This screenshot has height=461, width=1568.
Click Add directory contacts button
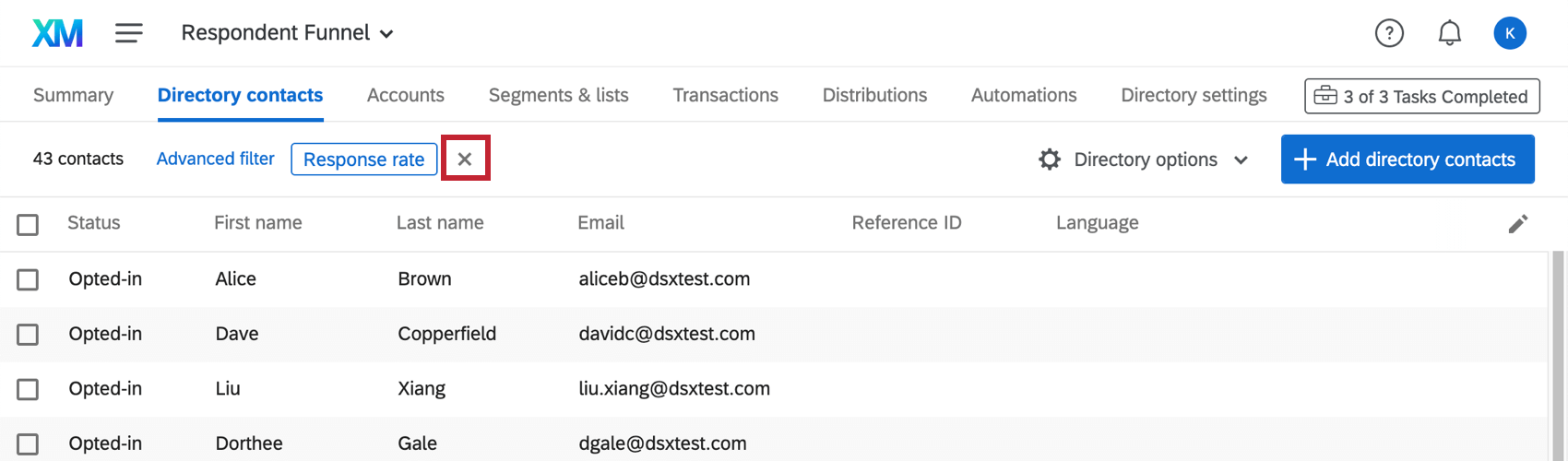[x=1408, y=160]
